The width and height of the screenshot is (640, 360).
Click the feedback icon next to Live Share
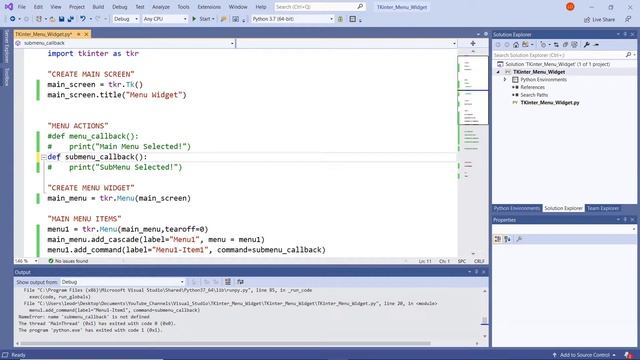click(628, 19)
